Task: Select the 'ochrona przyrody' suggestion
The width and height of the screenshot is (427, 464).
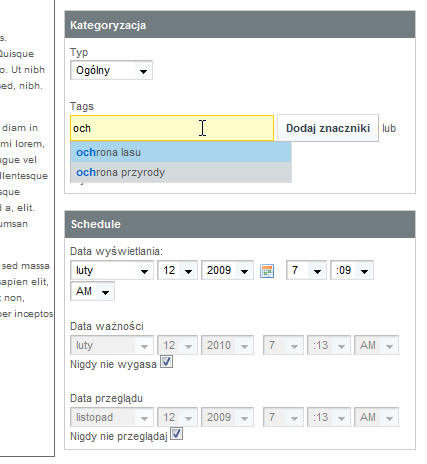Action: coord(181,172)
